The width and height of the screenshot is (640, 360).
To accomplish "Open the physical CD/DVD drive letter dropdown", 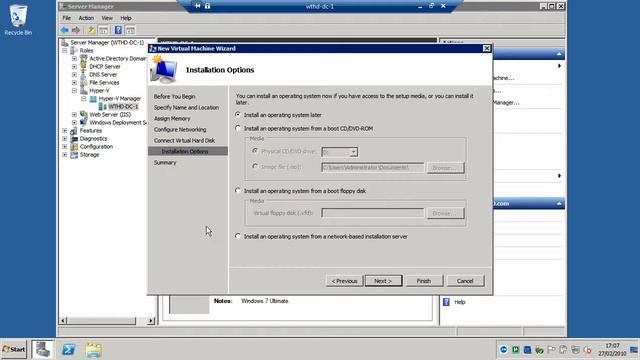I will pos(353,152).
